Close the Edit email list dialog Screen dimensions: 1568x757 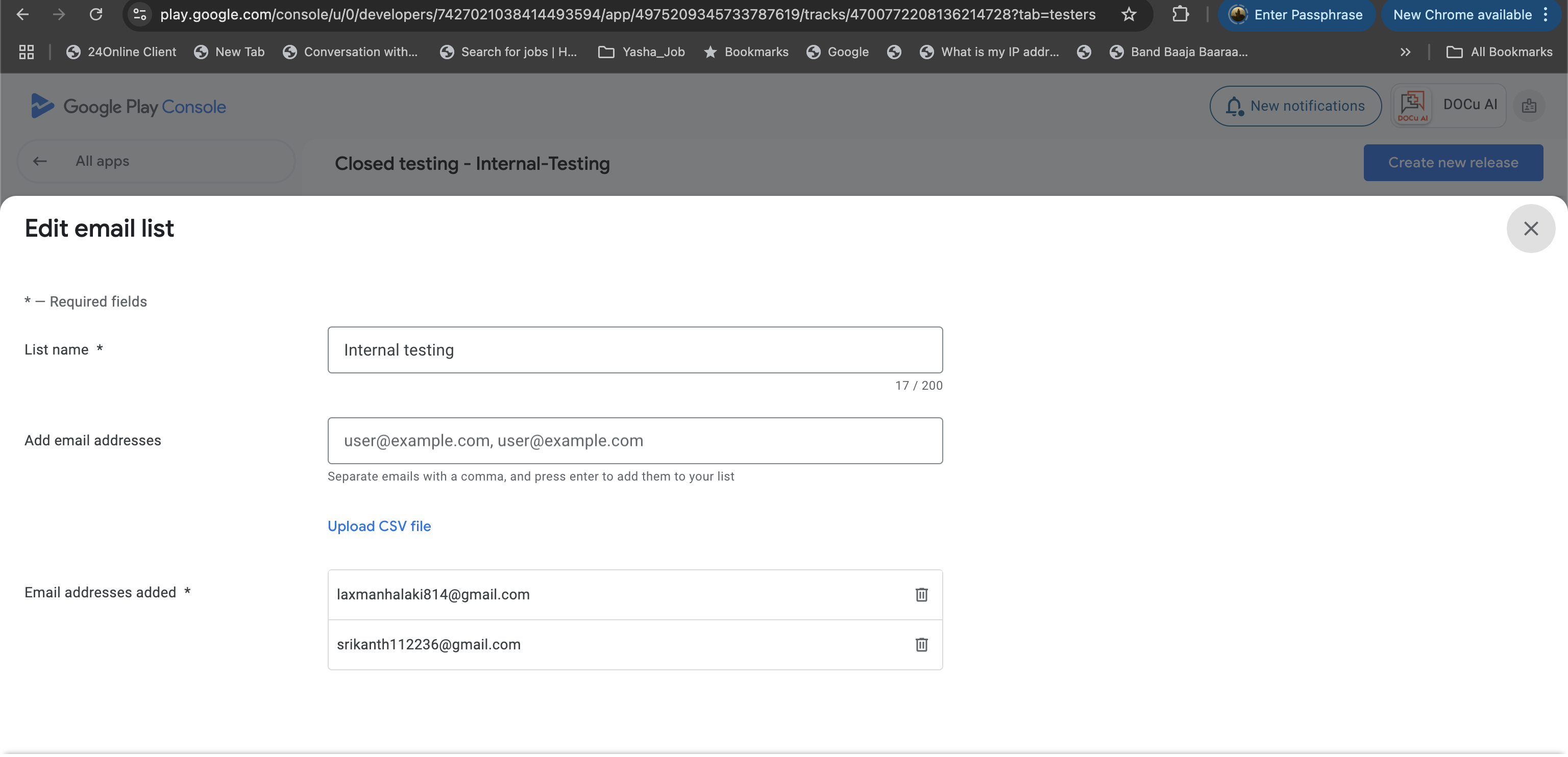click(x=1530, y=229)
